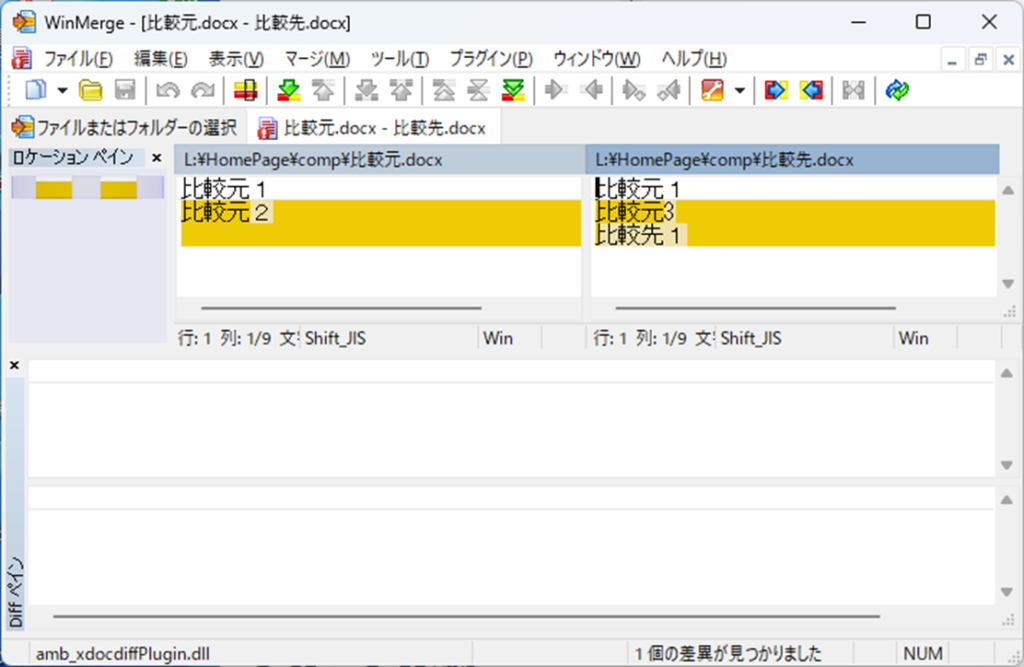The height and width of the screenshot is (667, 1024).
Task: Click the Copy all to right icon
Action: coord(775,91)
